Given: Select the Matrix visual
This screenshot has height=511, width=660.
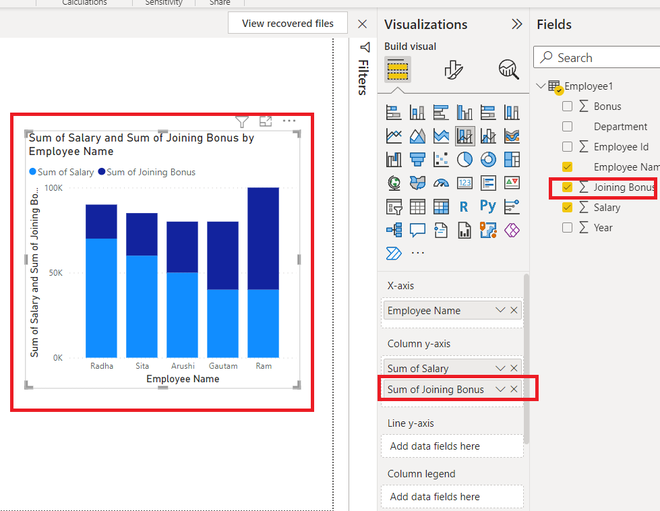Looking at the screenshot, I should click(x=441, y=207).
